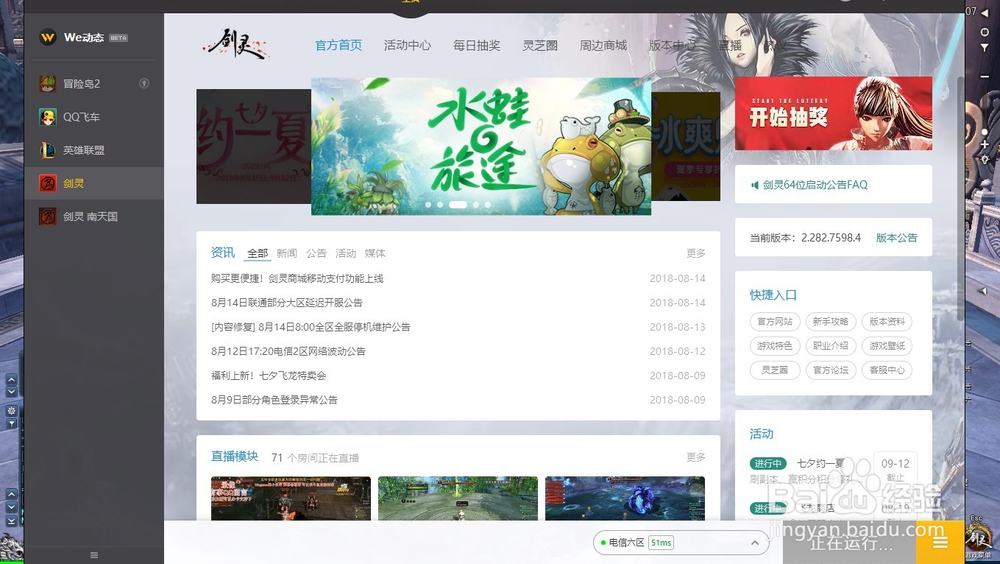Image resolution: width=1000 pixels, height=564 pixels.
Task: Click the 新手攻略 quick entry button
Action: tap(831, 322)
